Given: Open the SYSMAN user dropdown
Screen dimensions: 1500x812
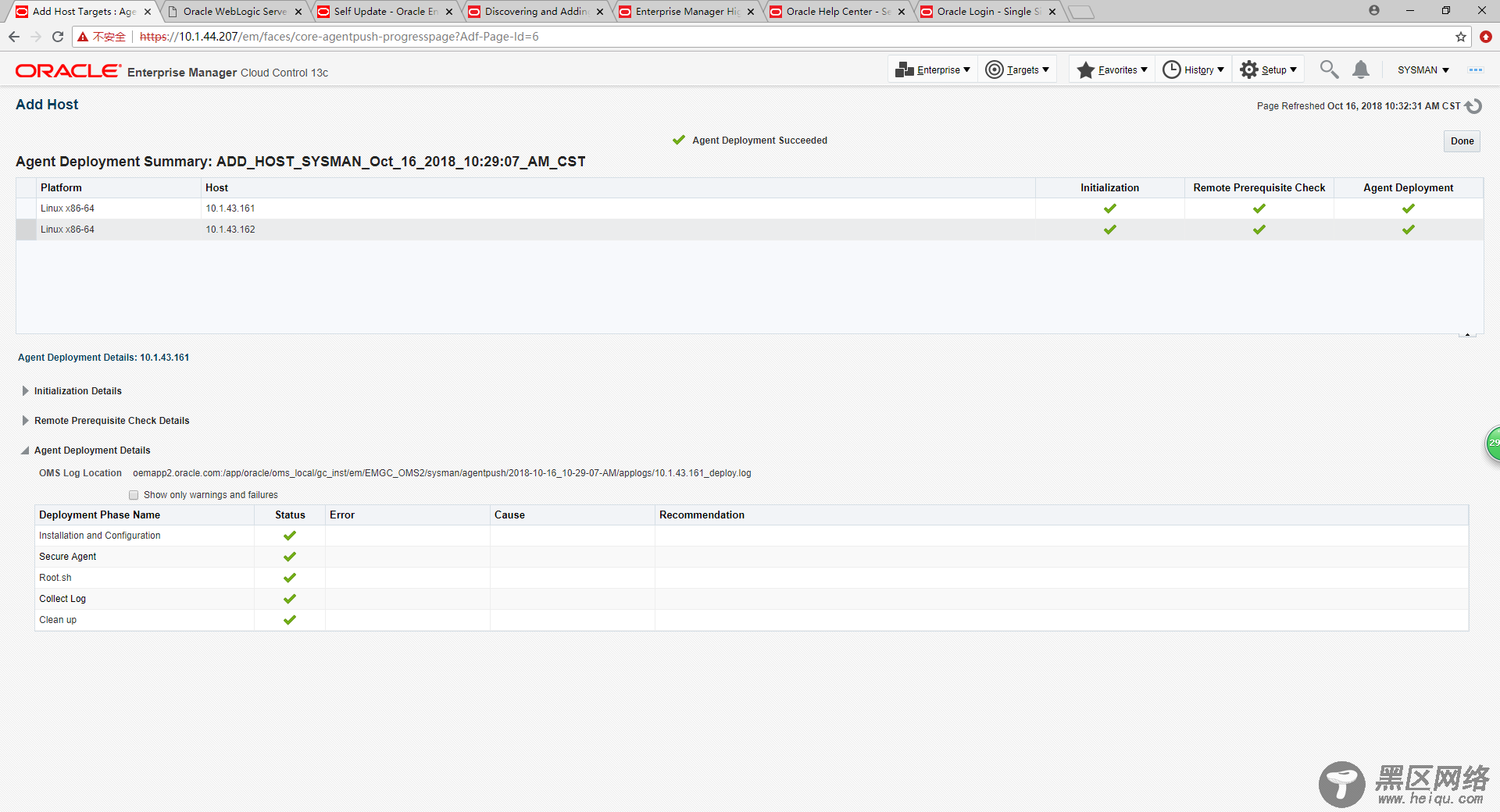Looking at the screenshot, I should (1423, 70).
